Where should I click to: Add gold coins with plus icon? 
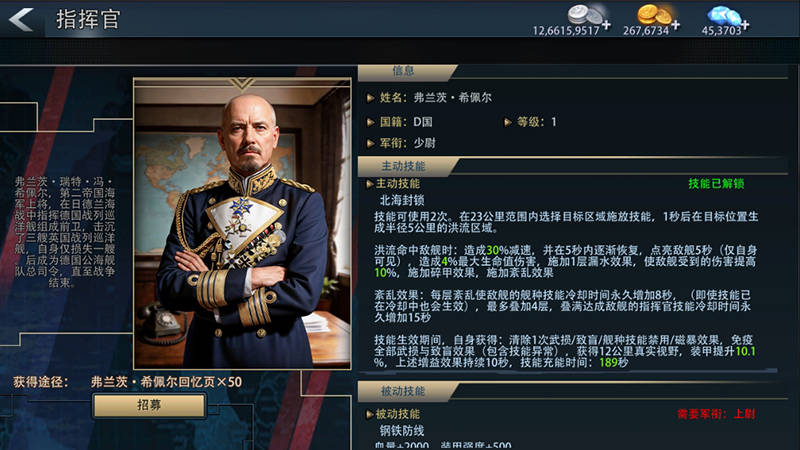676,24
